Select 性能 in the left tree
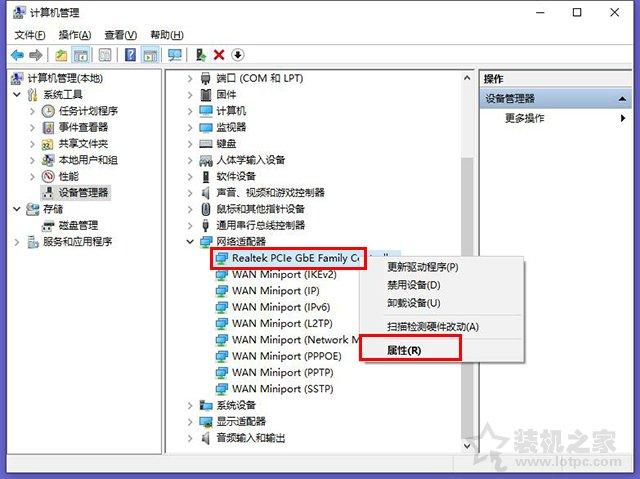Image resolution: width=640 pixels, height=479 pixels. tap(69, 176)
